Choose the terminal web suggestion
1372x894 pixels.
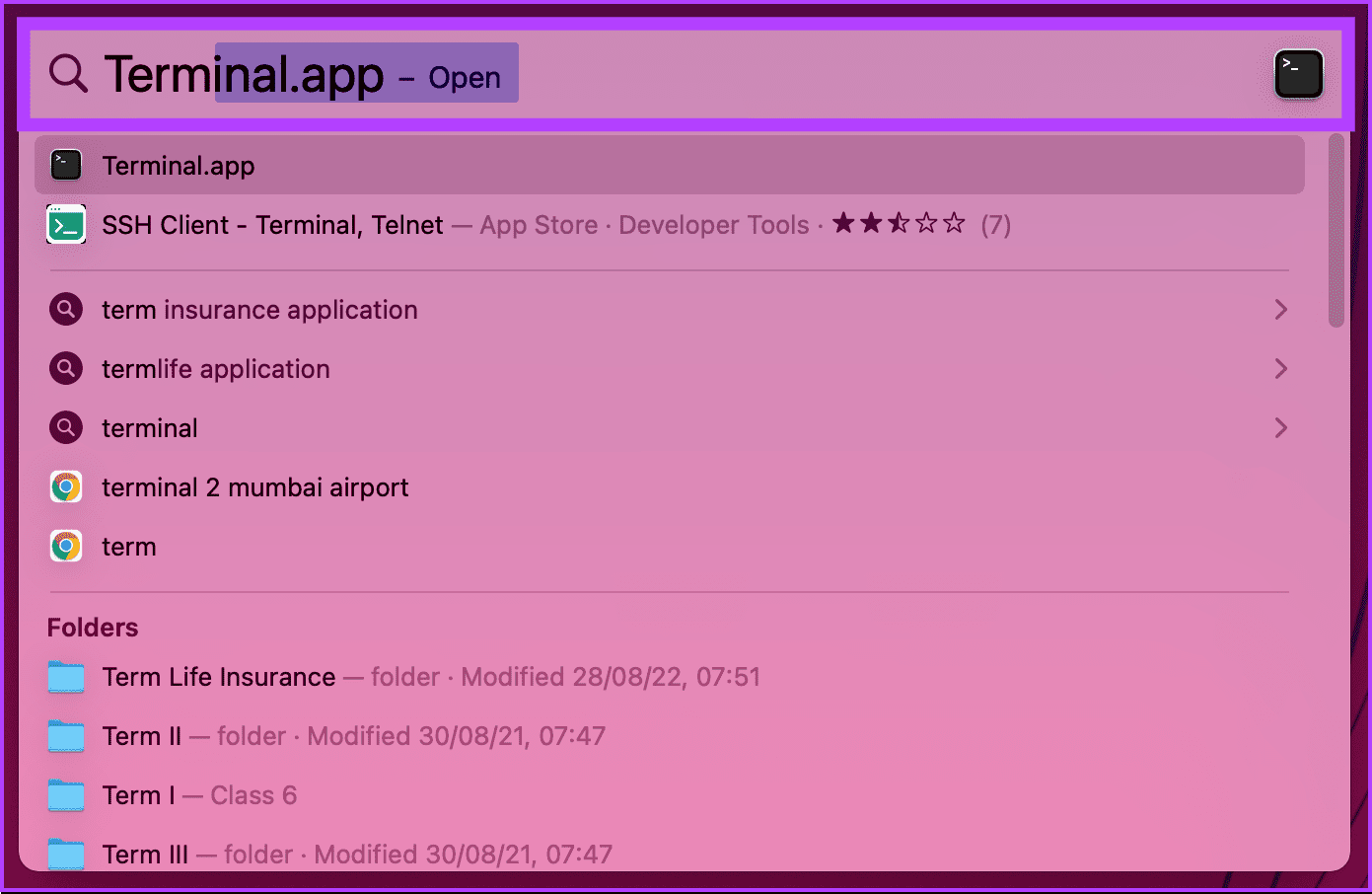150,428
